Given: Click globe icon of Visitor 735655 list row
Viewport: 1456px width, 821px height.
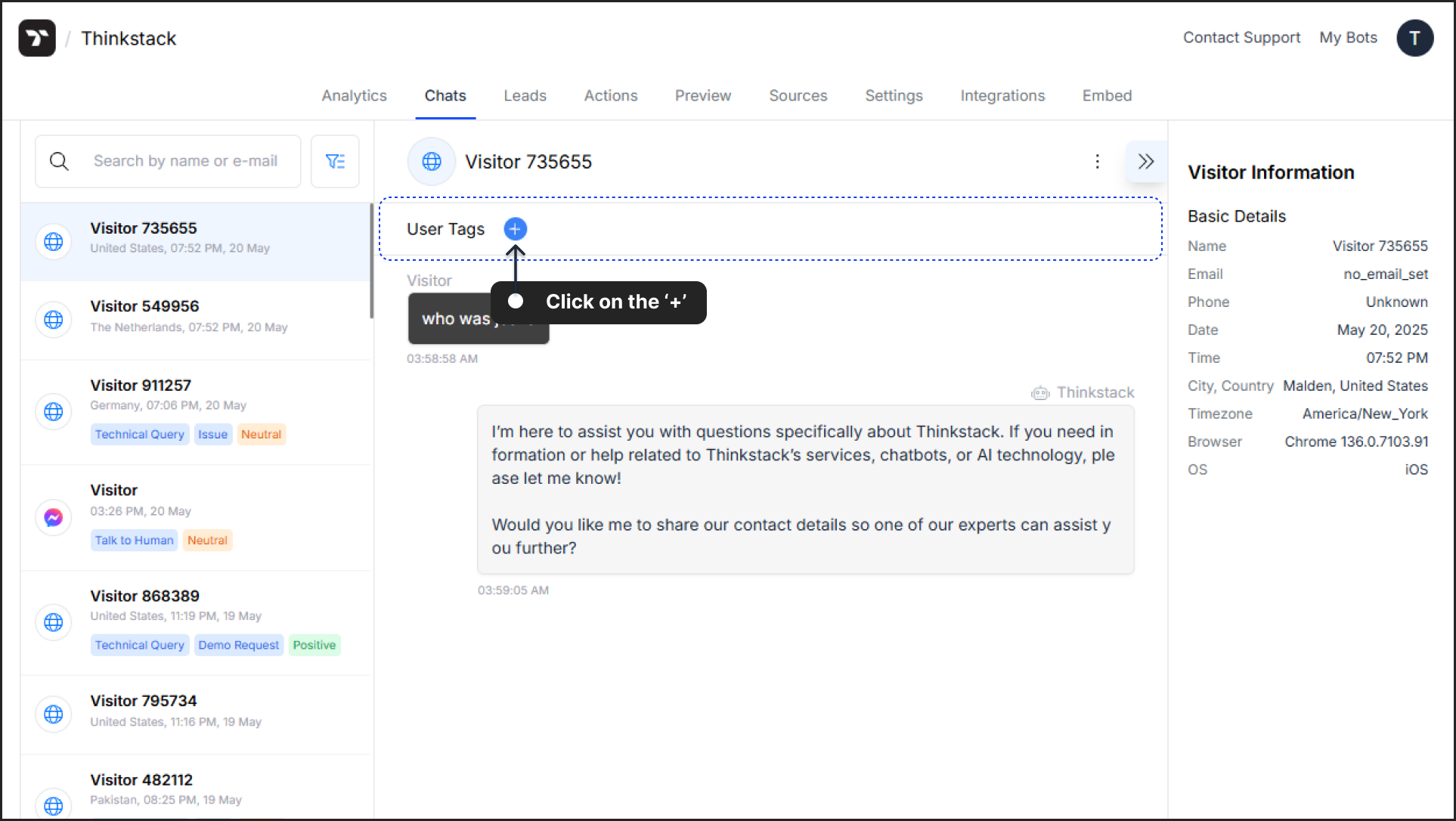Looking at the screenshot, I should 54,241.
